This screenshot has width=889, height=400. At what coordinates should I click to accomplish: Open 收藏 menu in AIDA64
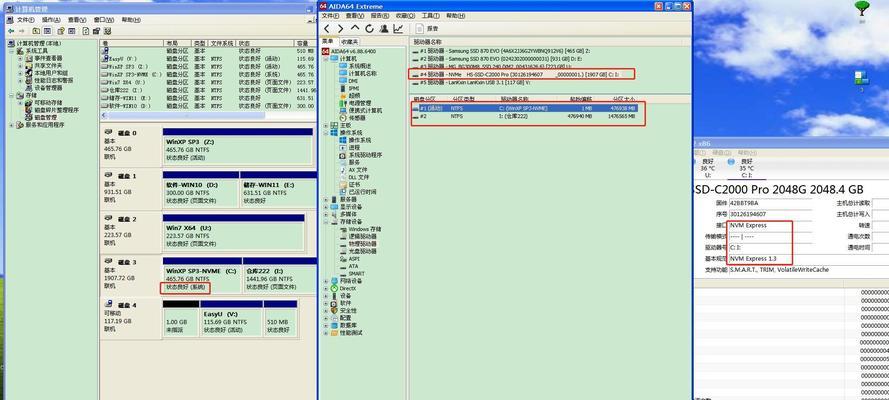pyautogui.click(x=405, y=16)
